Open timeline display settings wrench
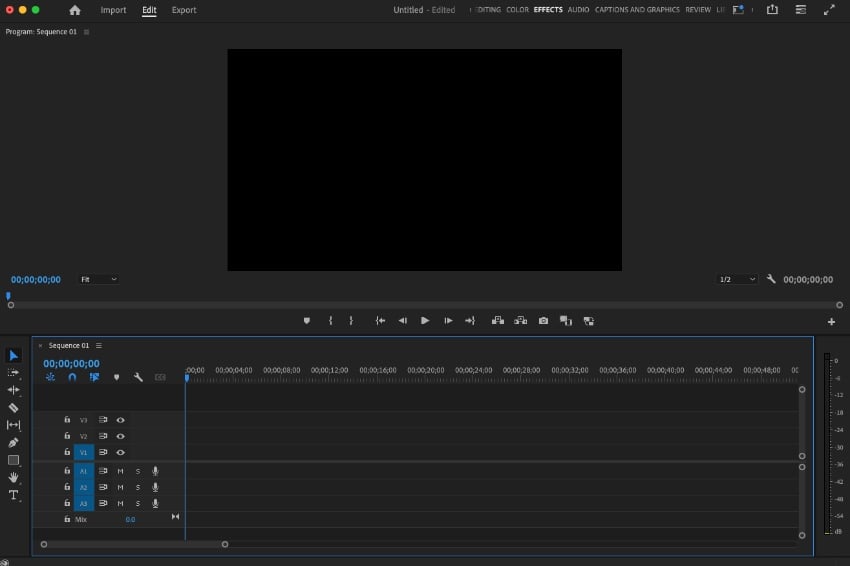850x566 pixels. tap(138, 377)
